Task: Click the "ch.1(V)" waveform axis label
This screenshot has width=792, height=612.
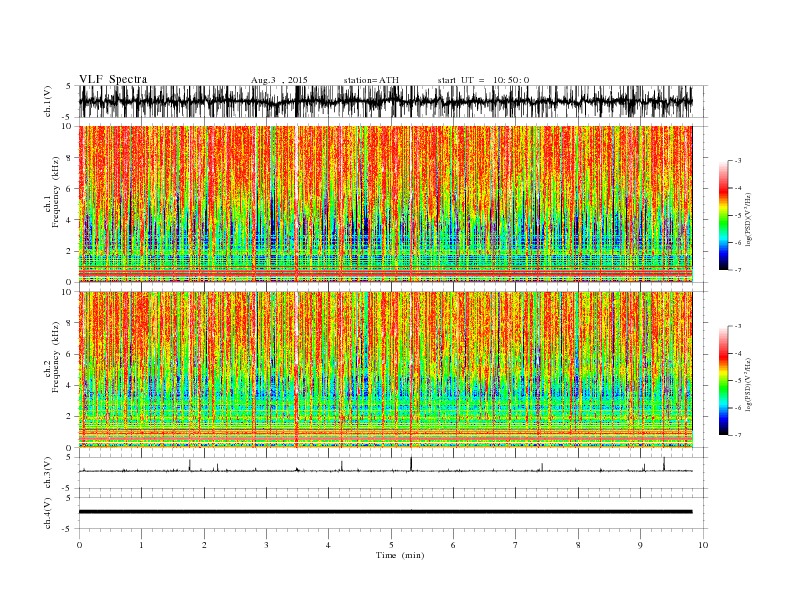Action: (x=47, y=101)
